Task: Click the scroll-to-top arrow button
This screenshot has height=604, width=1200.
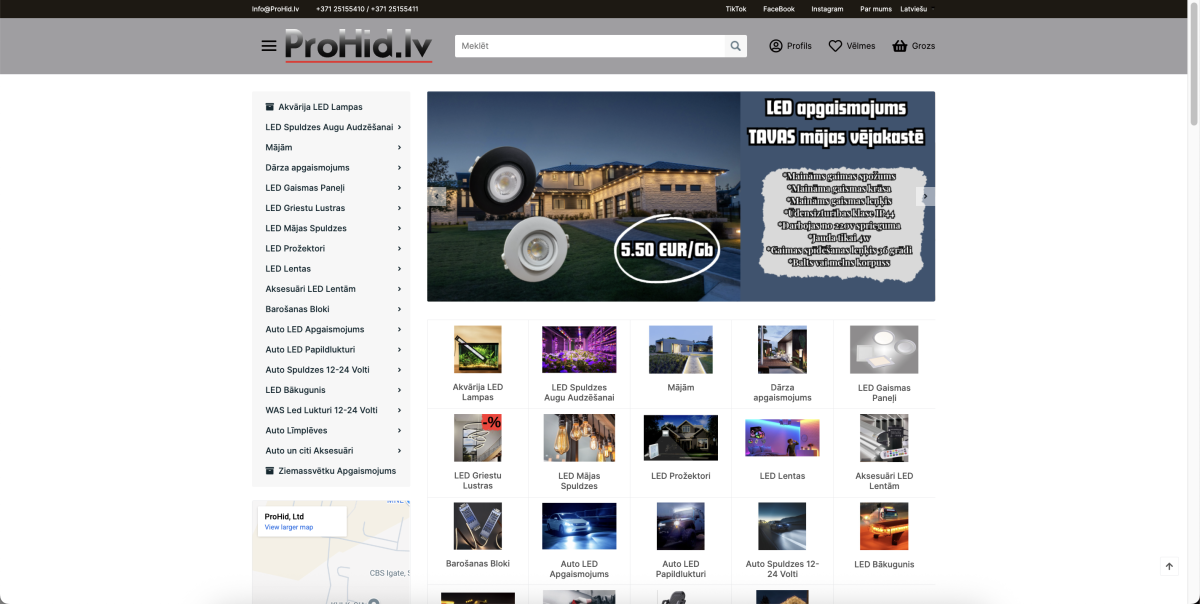Action: (x=1169, y=566)
